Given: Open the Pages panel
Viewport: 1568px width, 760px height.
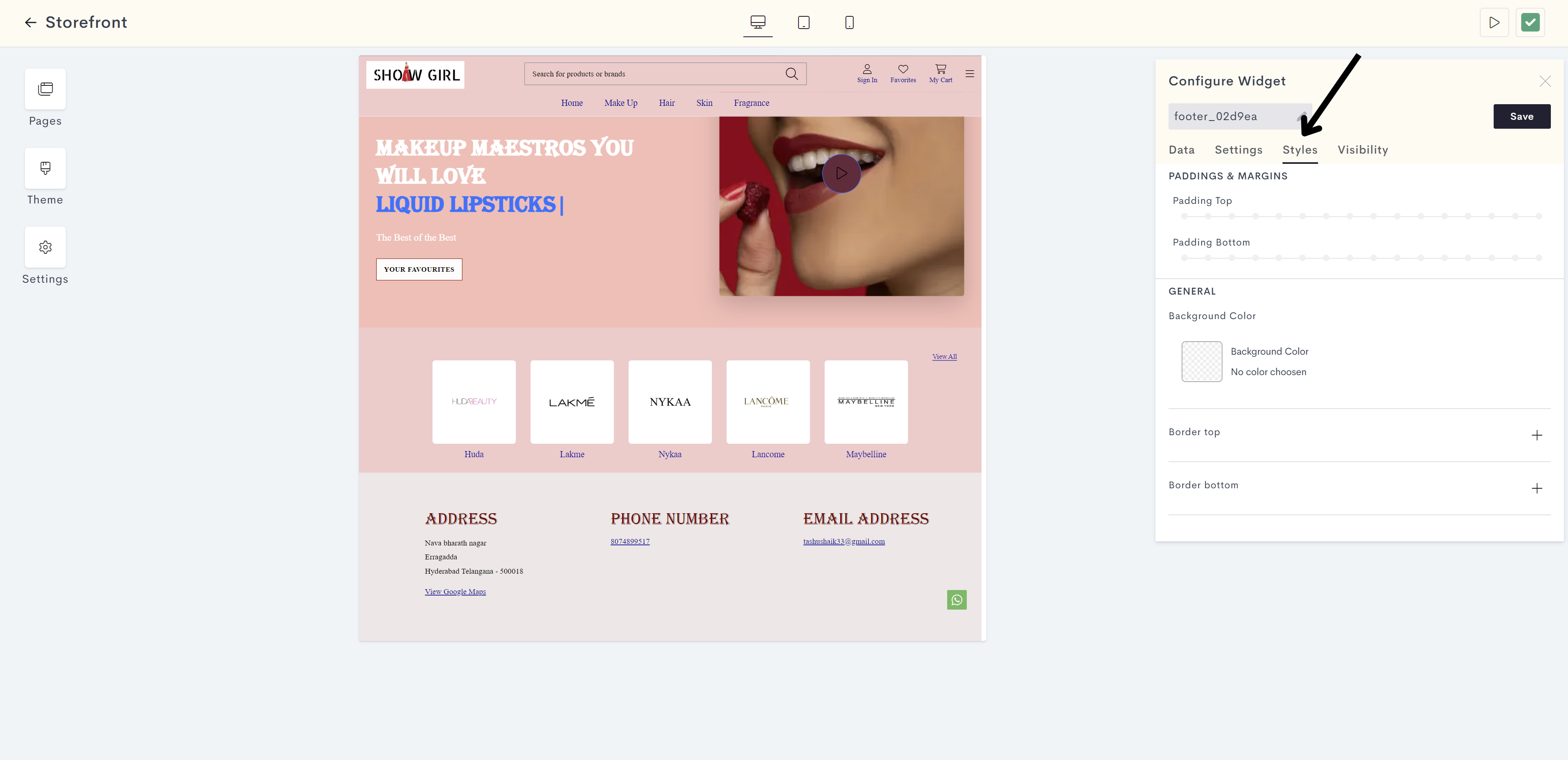Looking at the screenshot, I should [45, 89].
